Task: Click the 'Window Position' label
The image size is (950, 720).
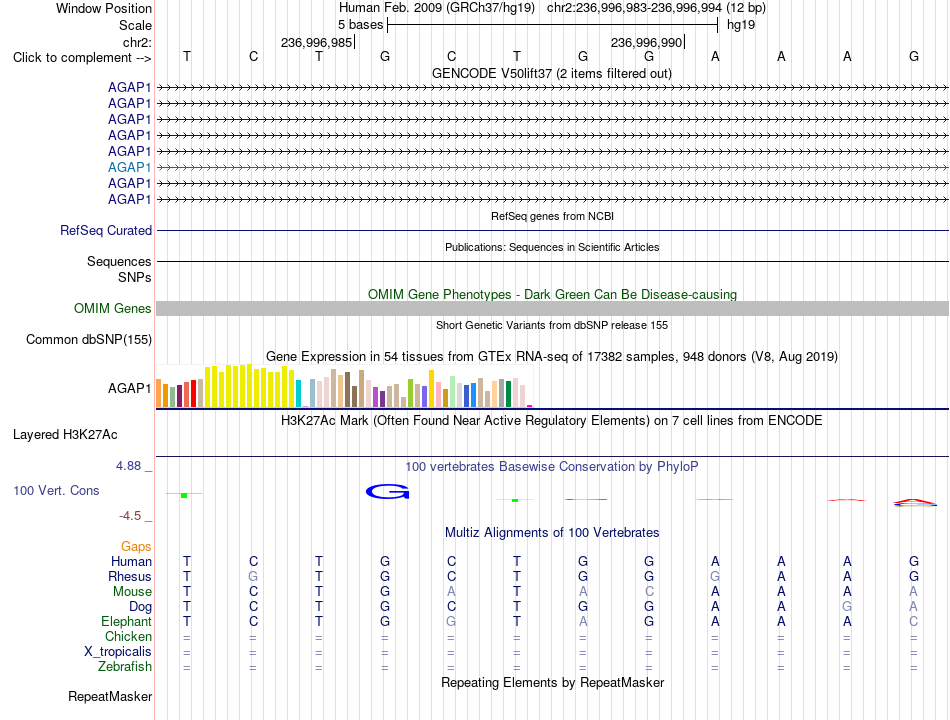Action: [x=104, y=8]
